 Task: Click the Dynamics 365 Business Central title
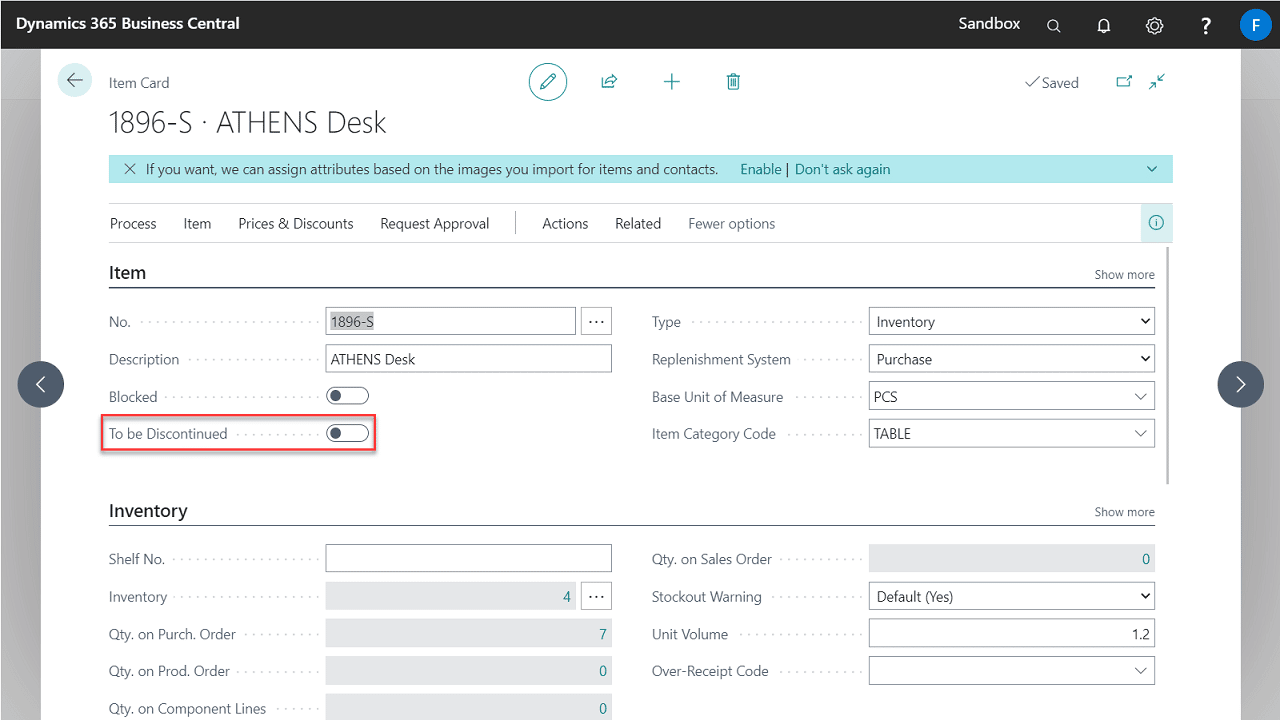pyautogui.click(x=128, y=23)
